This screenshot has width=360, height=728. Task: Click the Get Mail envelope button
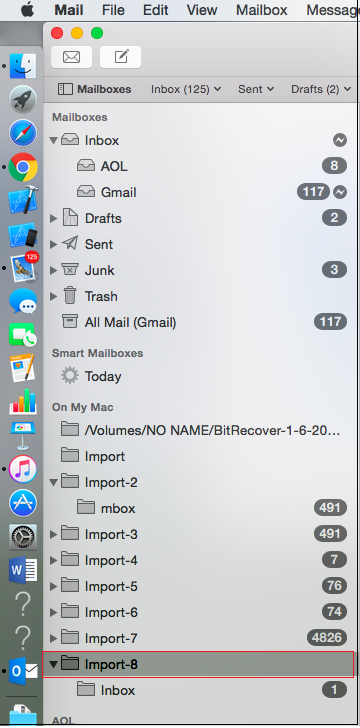71,57
